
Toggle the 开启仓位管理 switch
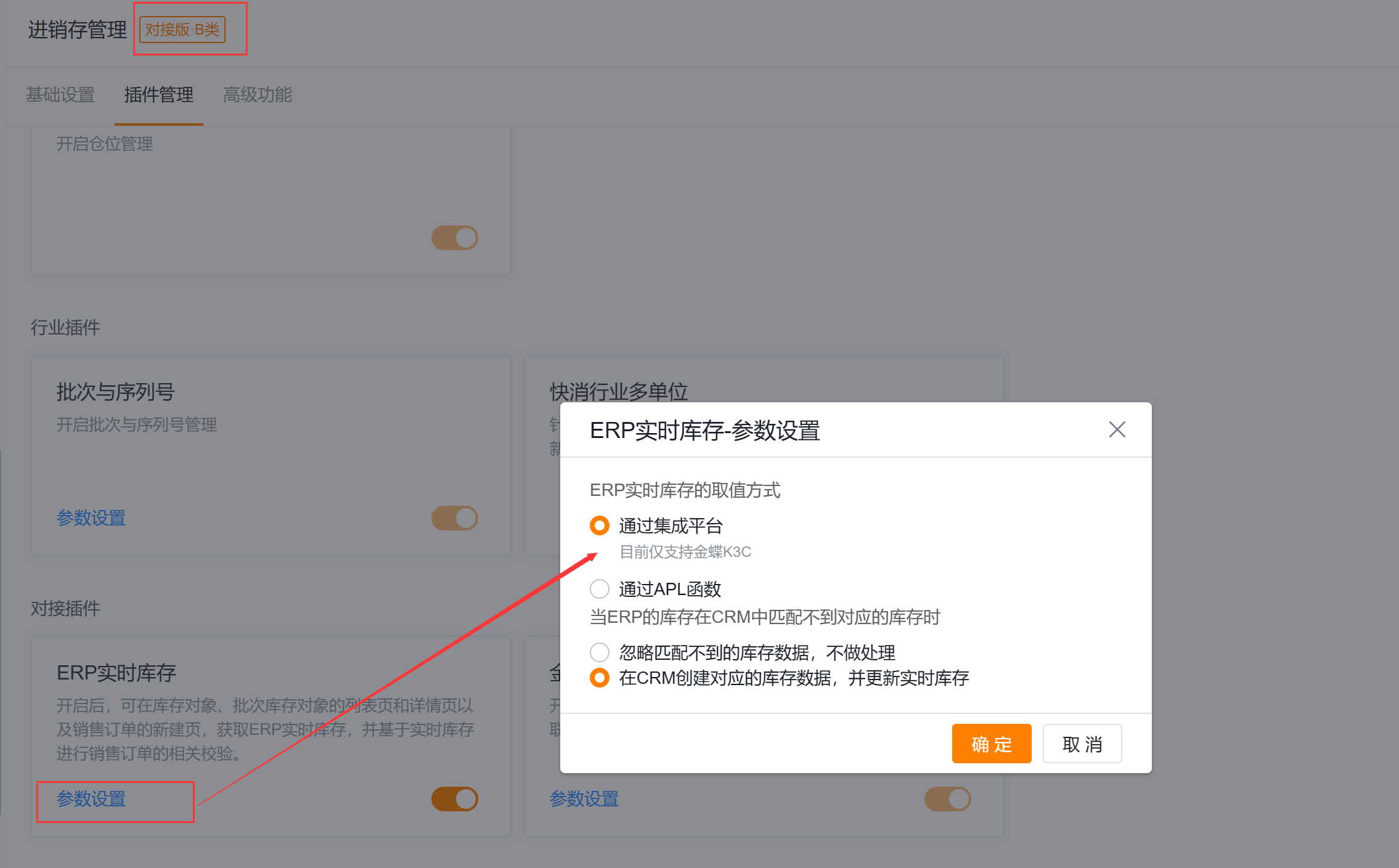pos(454,237)
